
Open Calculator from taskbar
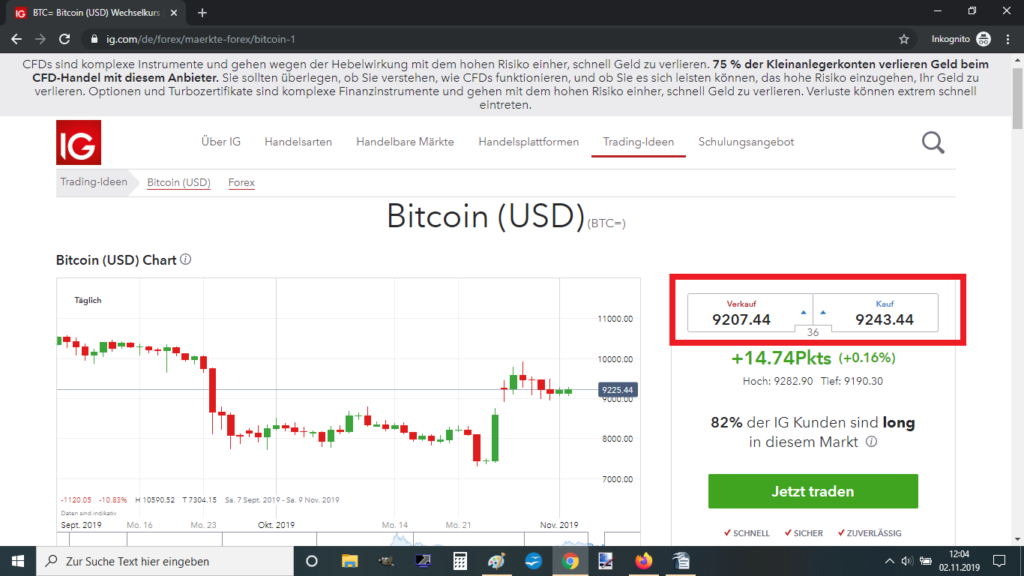coord(460,561)
